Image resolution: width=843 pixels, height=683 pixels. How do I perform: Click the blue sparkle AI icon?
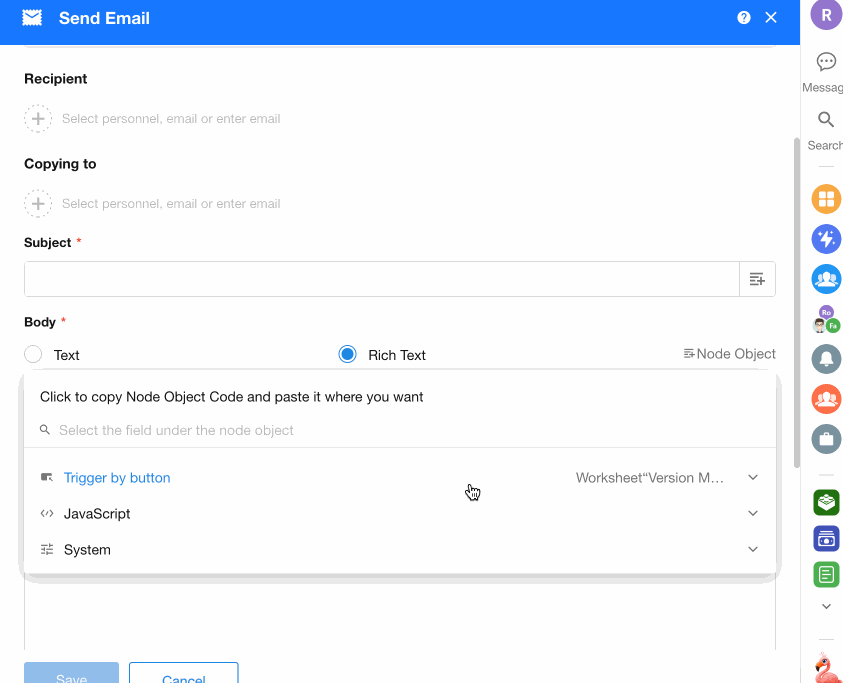click(x=826, y=239)
